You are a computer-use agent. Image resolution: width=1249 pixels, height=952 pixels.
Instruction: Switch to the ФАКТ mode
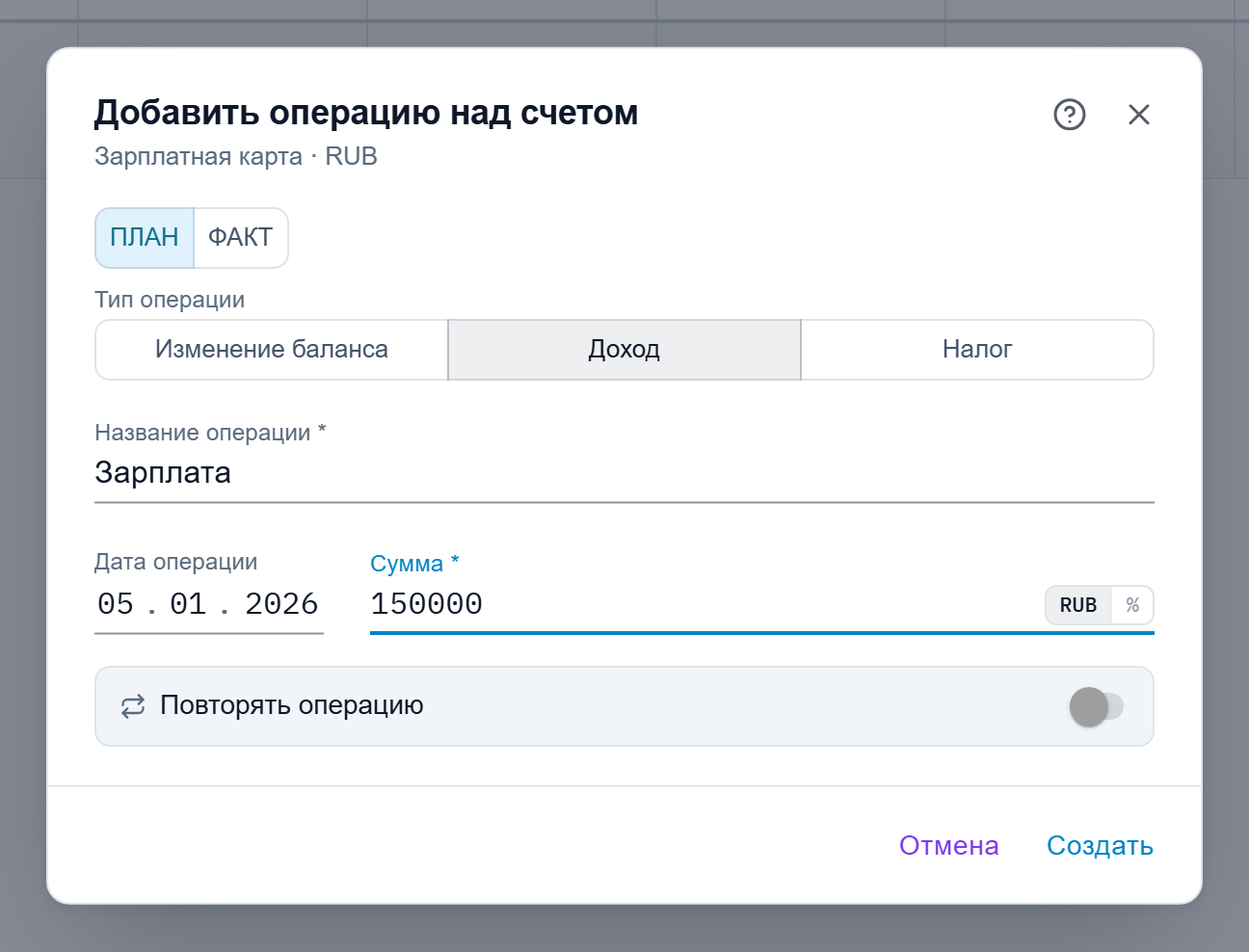[x=241, y=238]
